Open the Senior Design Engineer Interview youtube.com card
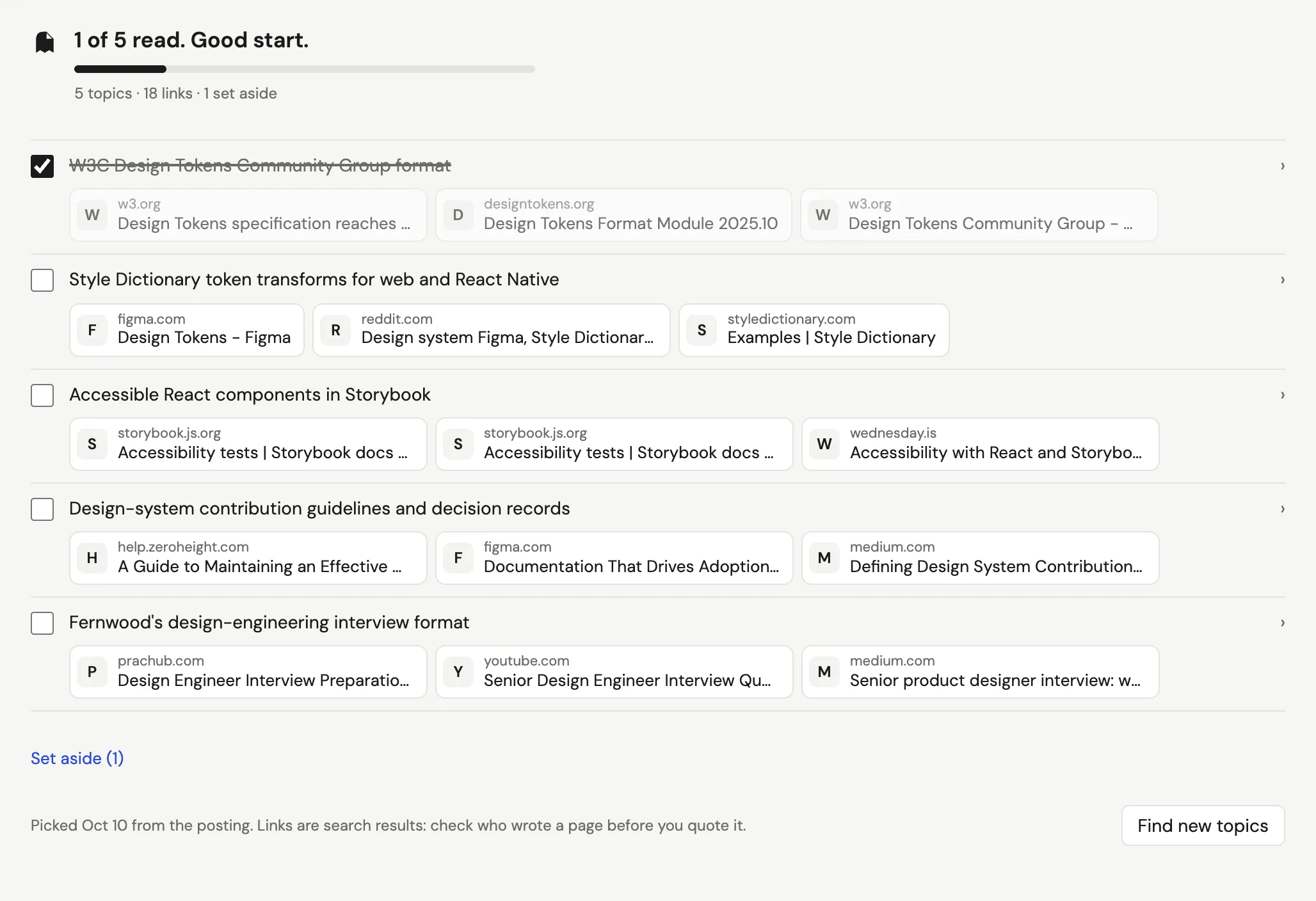 click(x=614, y=672)
